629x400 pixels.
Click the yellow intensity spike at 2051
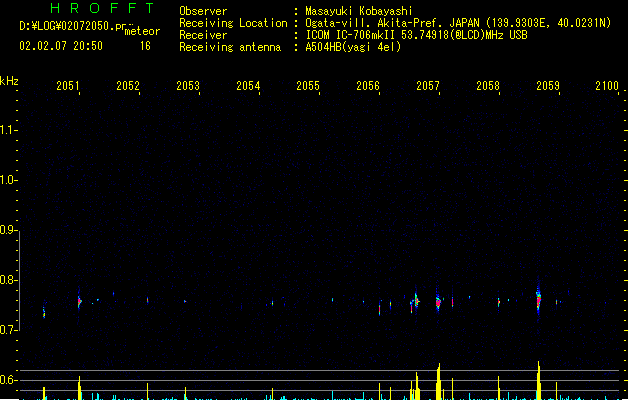tap(79, 388)
